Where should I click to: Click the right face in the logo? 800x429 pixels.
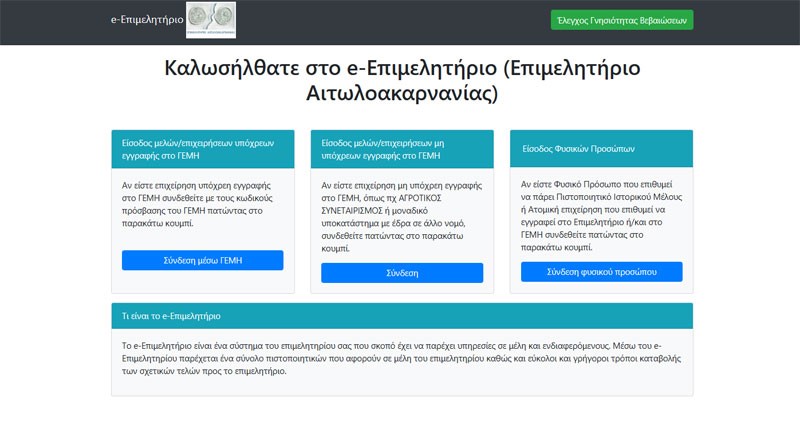(222, 17)
